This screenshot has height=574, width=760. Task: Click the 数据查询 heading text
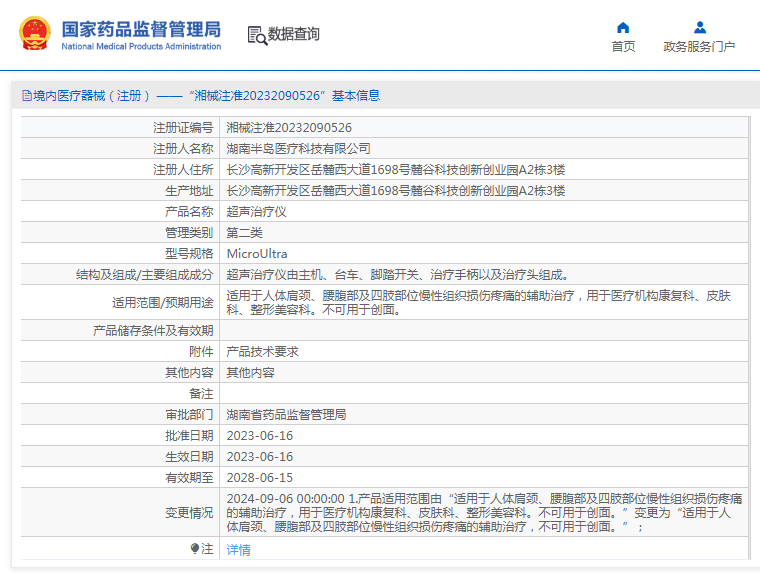[x=293, y=34]
